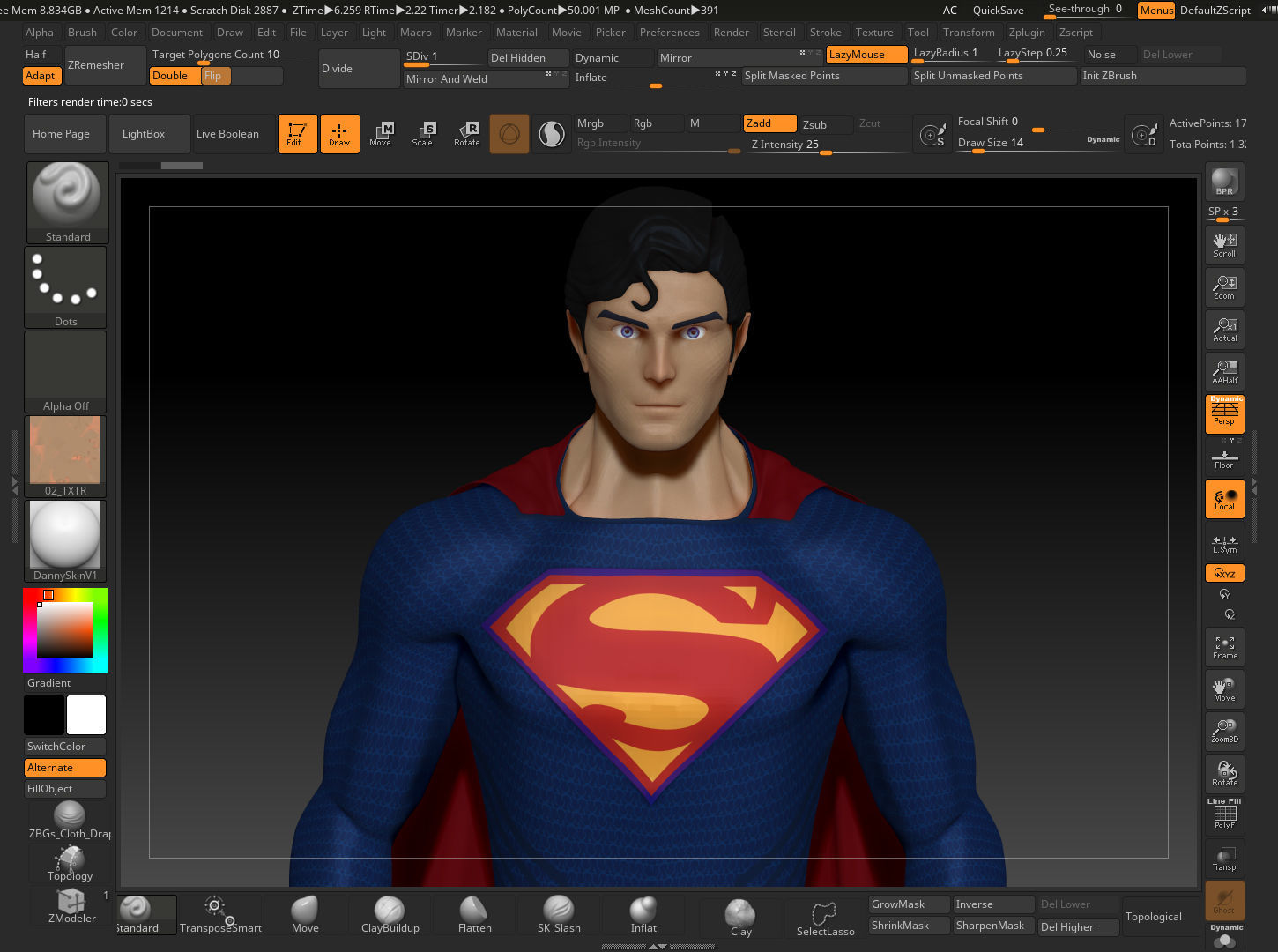The image size is (1278, 952).
Task: Click the Frame mesh icon
Action: [x=1224, y=647]
